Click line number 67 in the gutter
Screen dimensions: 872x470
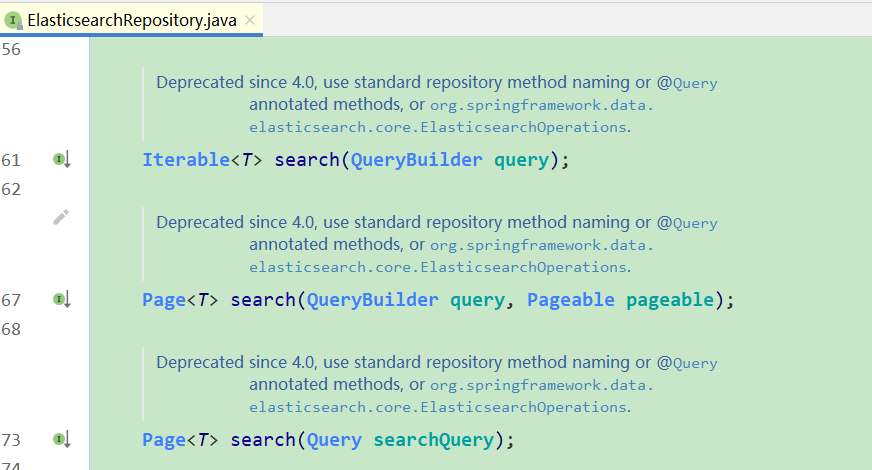click(x=11, y=300)
